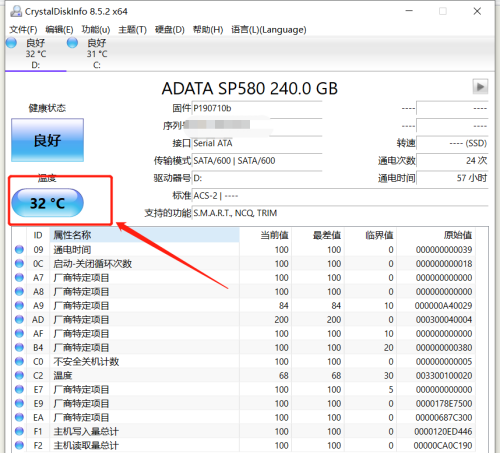The width and height of the screenshot is (500, 453).
Task: Select the D: disk tab
Action: click(x=36, y=54)
